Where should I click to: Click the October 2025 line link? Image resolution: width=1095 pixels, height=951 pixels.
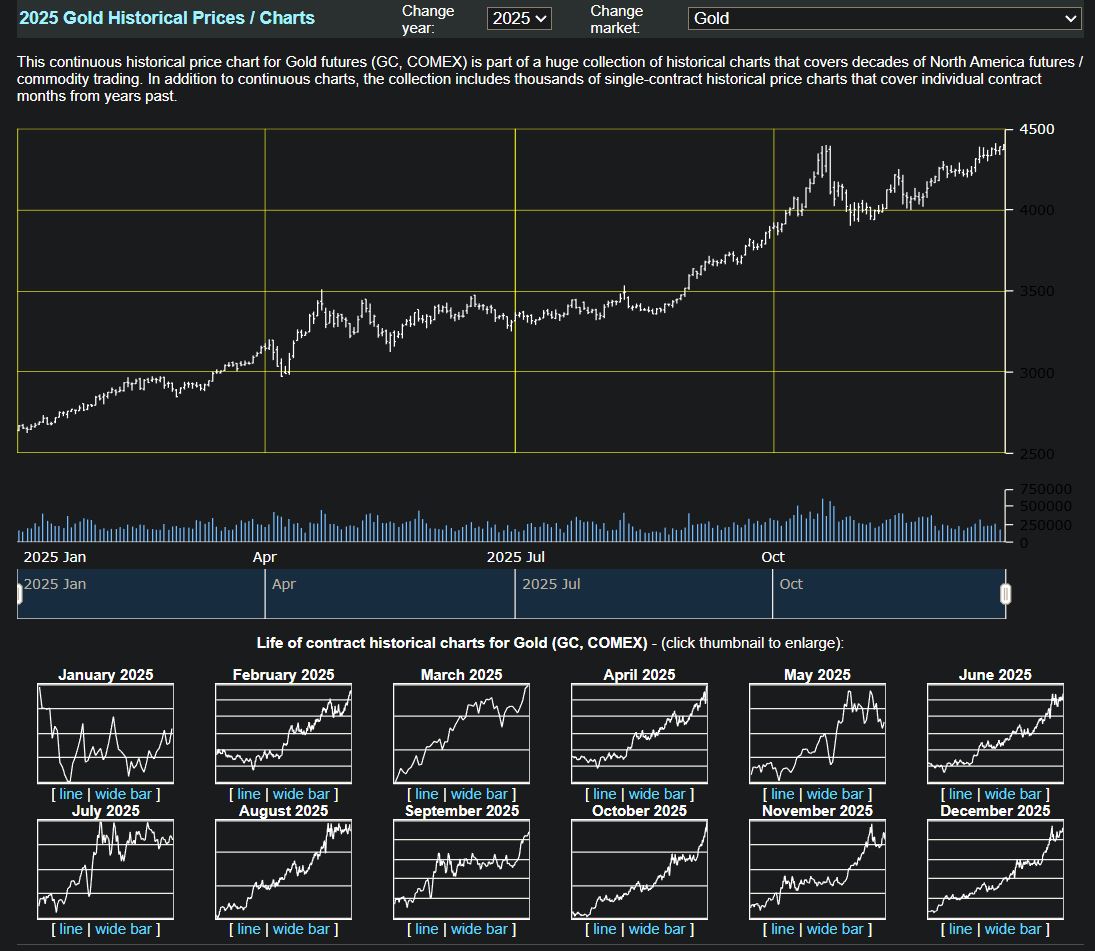605,929
